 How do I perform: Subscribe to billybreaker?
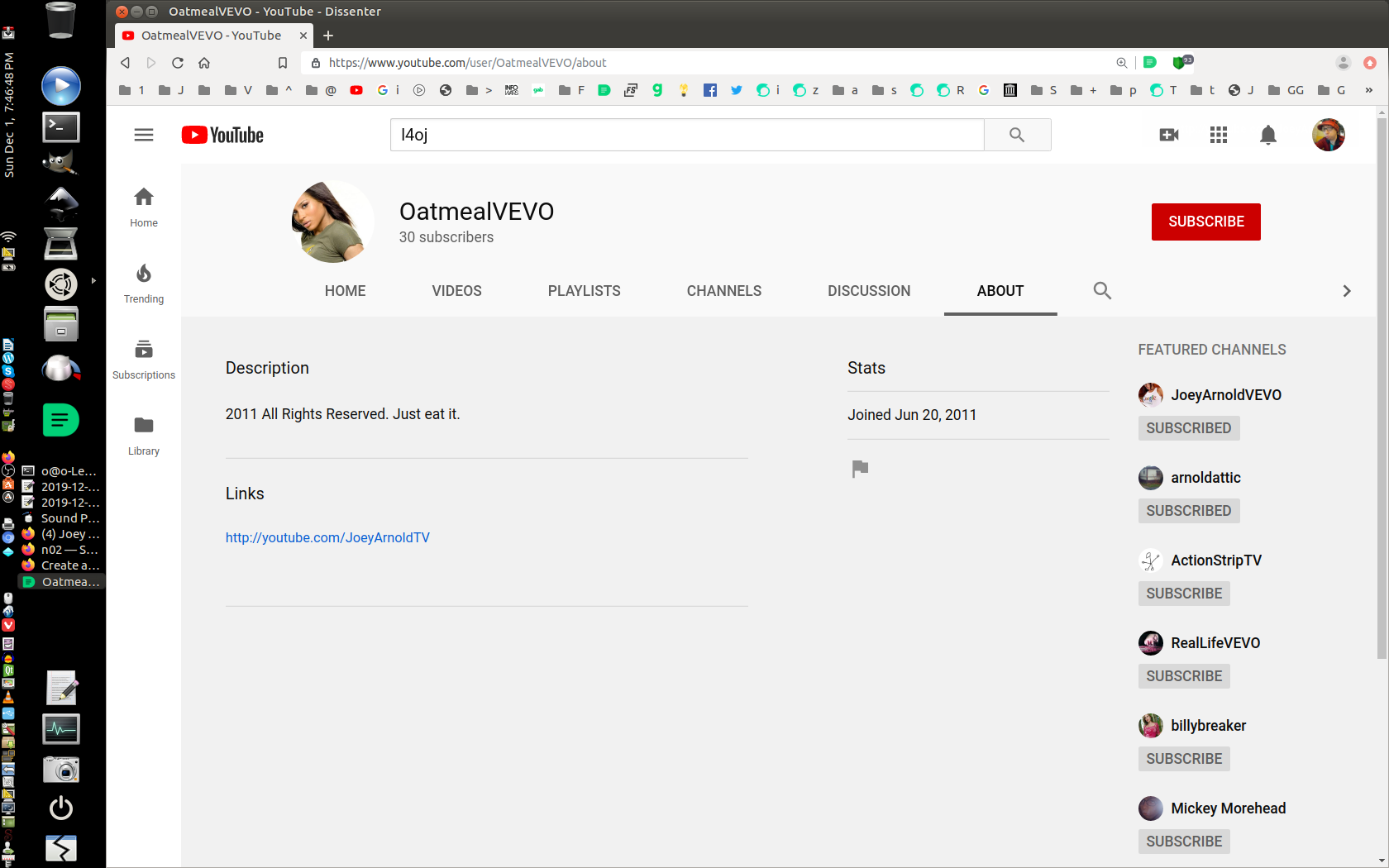click(x=1184, y=759)
